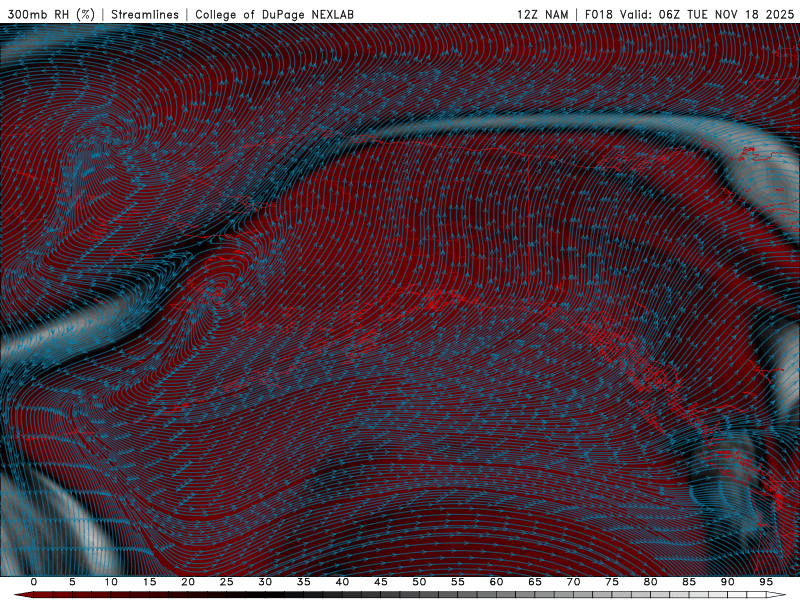800x600 pixels.
Task: Click "Valid: 06Z TUE NOV 18 2025"
Action: pyautogui.click(x=707, y=14)
